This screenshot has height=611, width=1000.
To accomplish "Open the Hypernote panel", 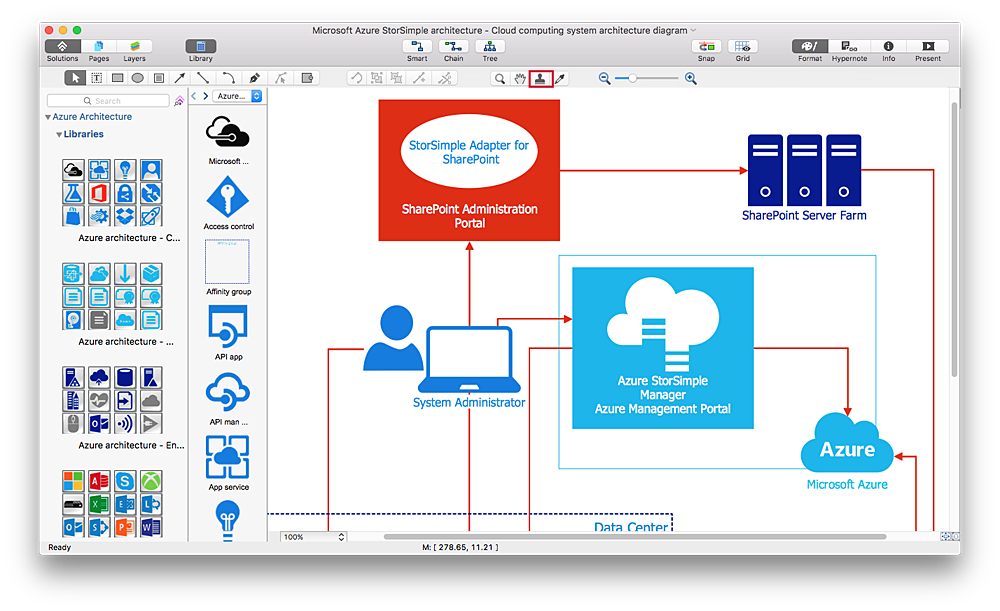I will (x=849, y=48).
